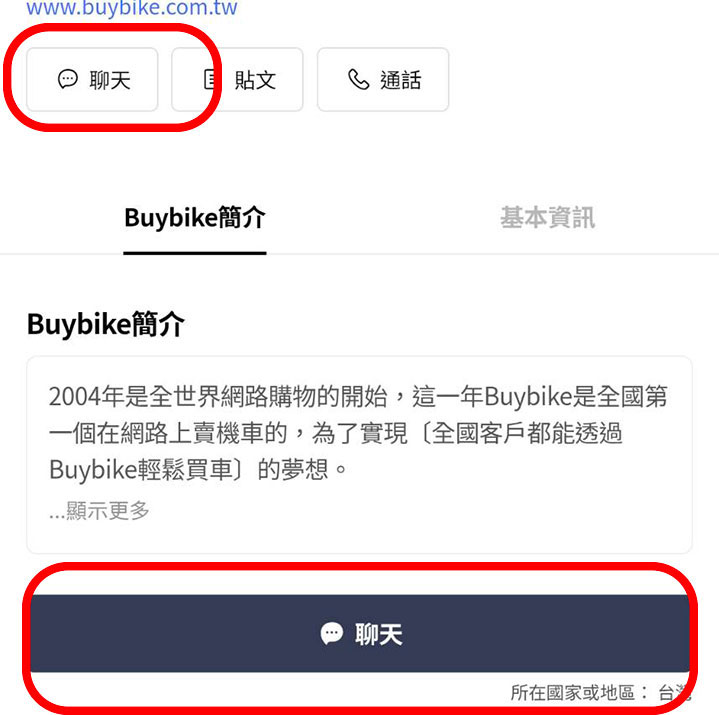Click the phone handset icon for 通話
Image resolution: width=719 pixels, height=715 pixels.
(x=359, y=79)
